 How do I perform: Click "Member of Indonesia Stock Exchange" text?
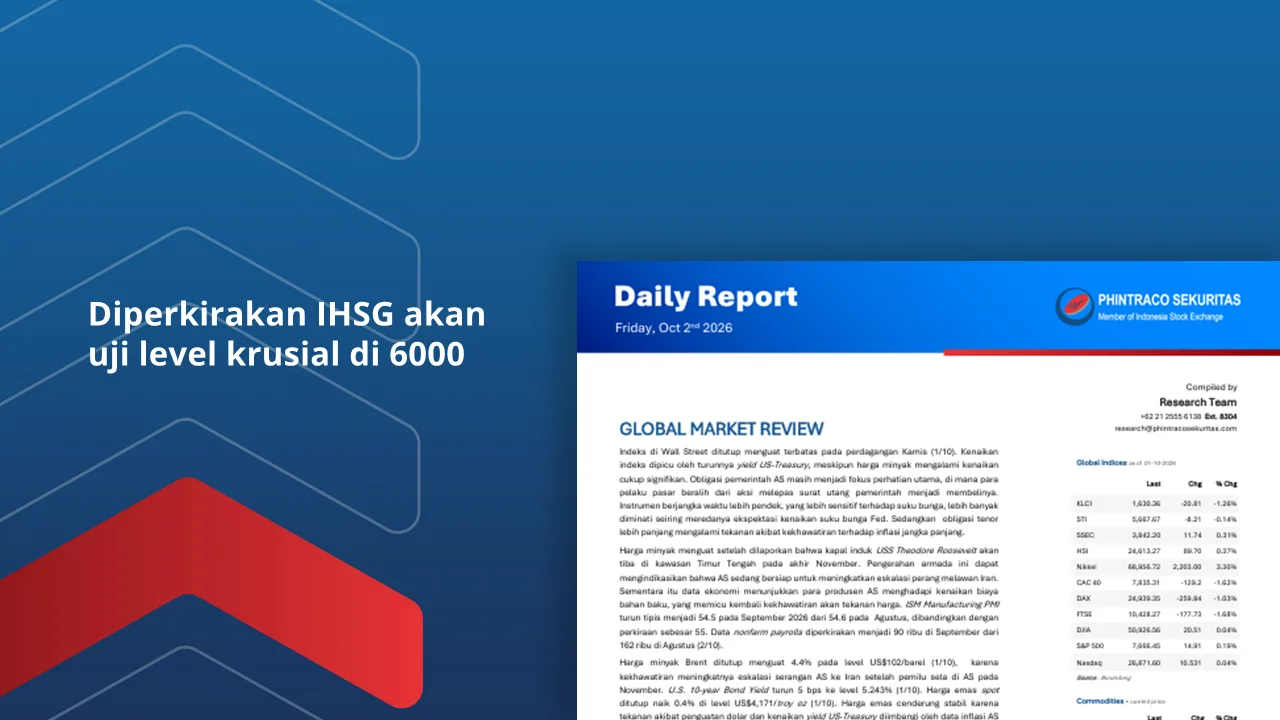1160,317
